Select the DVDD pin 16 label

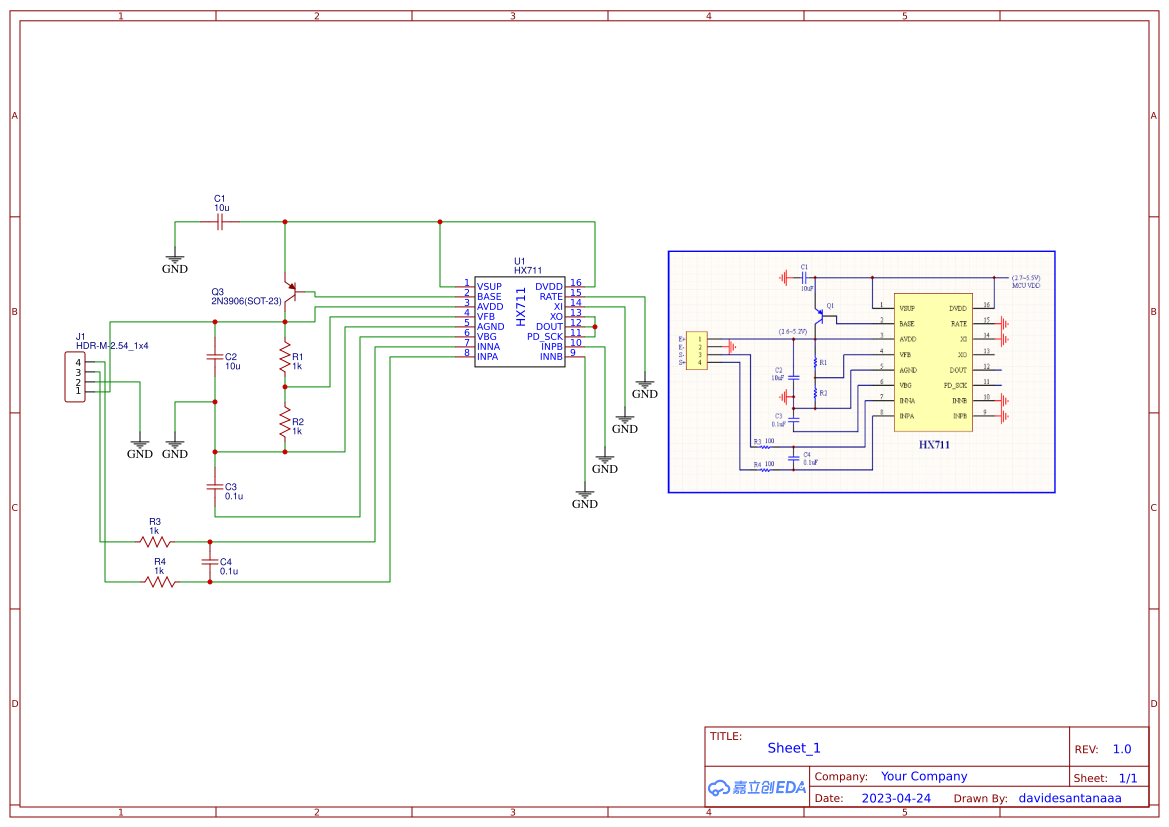pos(549,287)
